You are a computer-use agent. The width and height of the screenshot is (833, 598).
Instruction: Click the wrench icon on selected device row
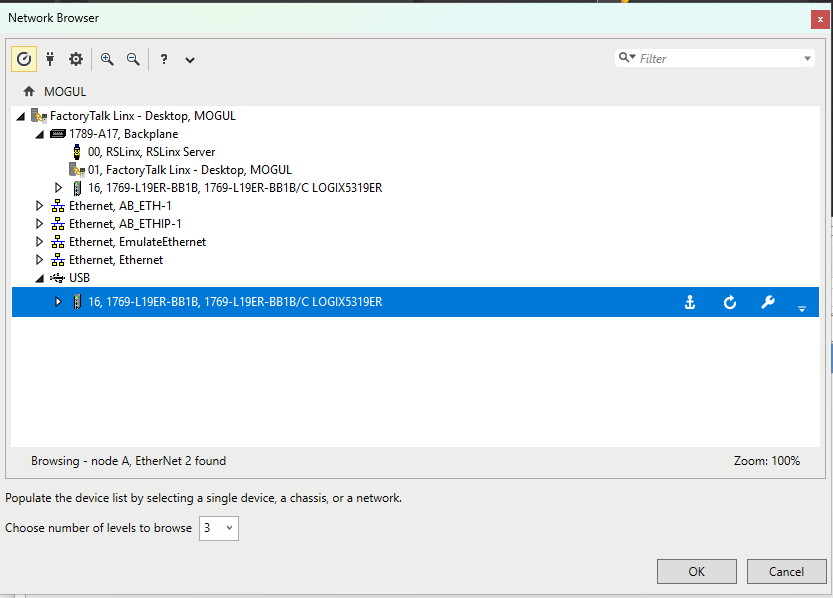[768, 303]
